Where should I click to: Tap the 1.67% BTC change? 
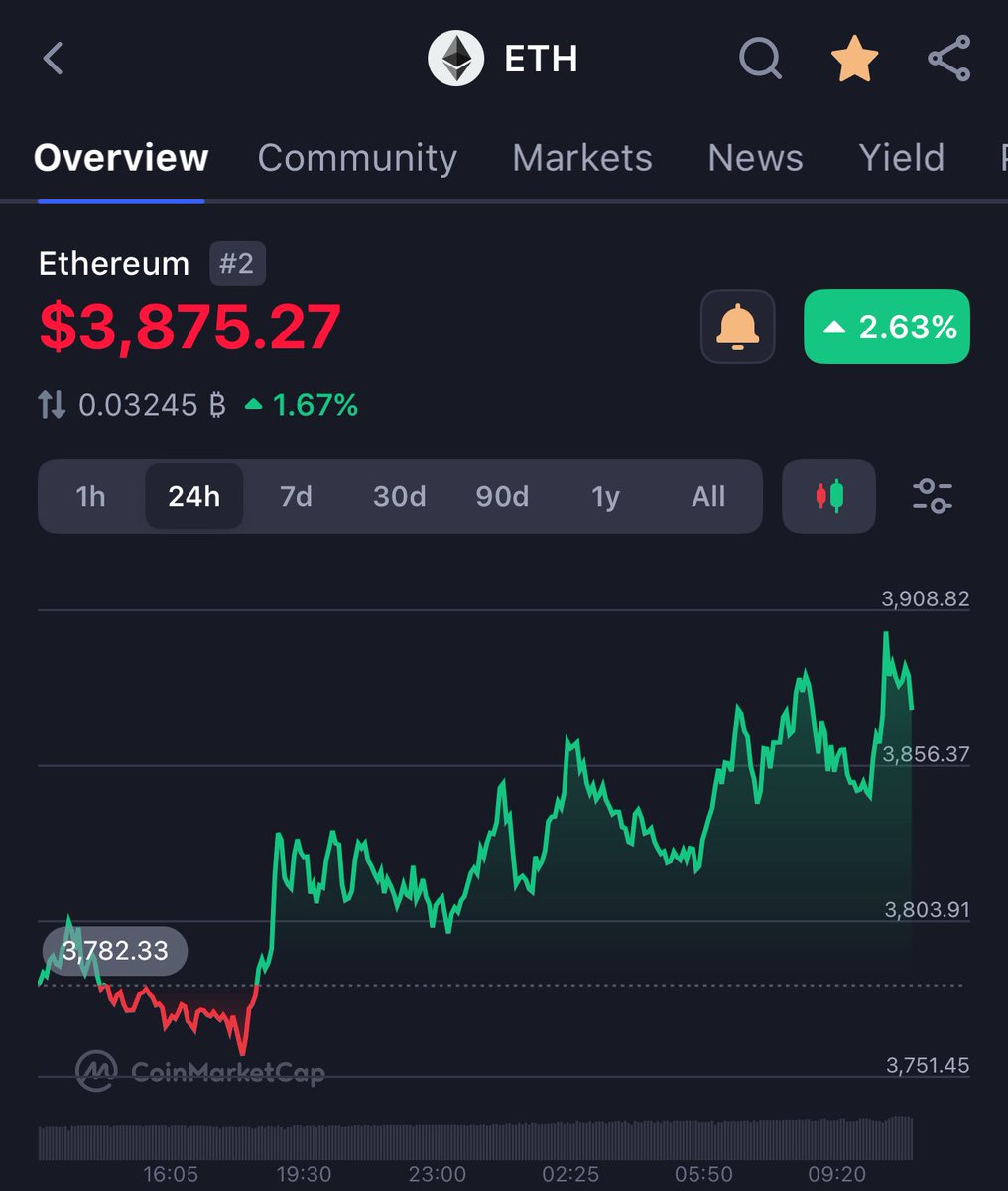tap(302, 405)
